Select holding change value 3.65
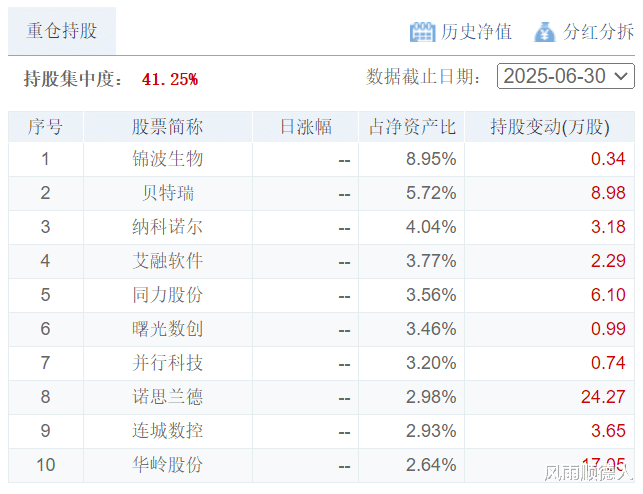Image resolution: width=643 pixels, height=494 pixels. tap(608, 431)
